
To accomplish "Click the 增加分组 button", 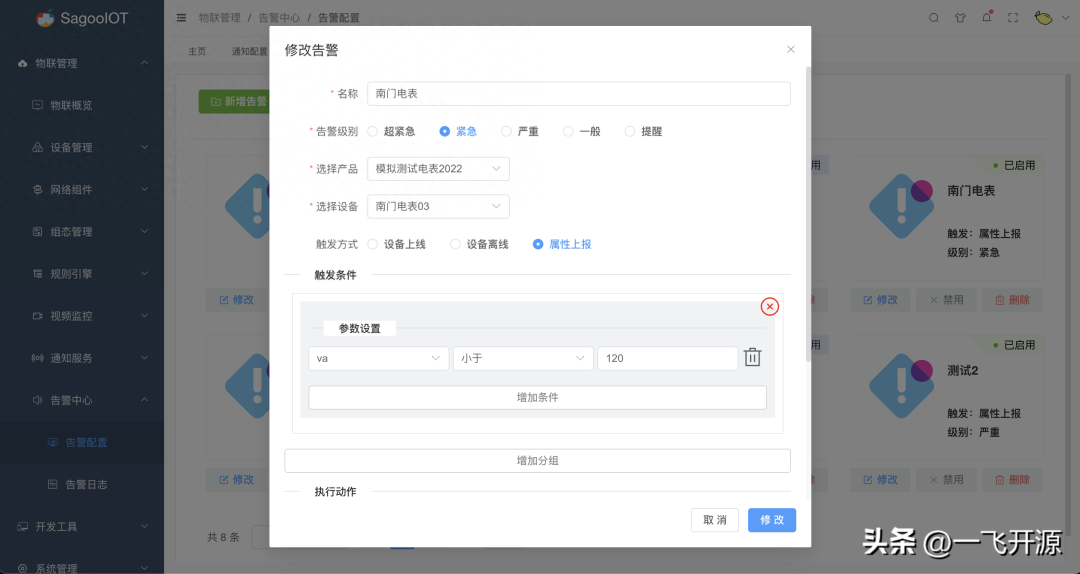I will click(537, 461).
